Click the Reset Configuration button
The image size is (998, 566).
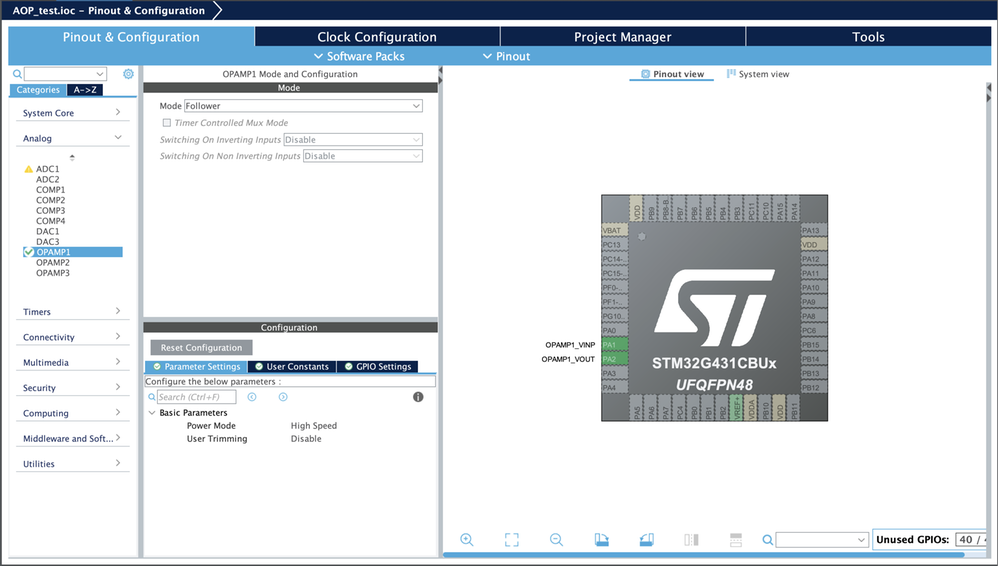201,348
